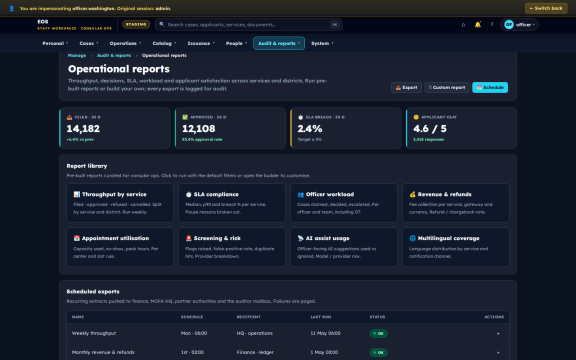Open the Operations menu
Image resolution: width=576 pixels, height=360 pixels.
[125, 43]
